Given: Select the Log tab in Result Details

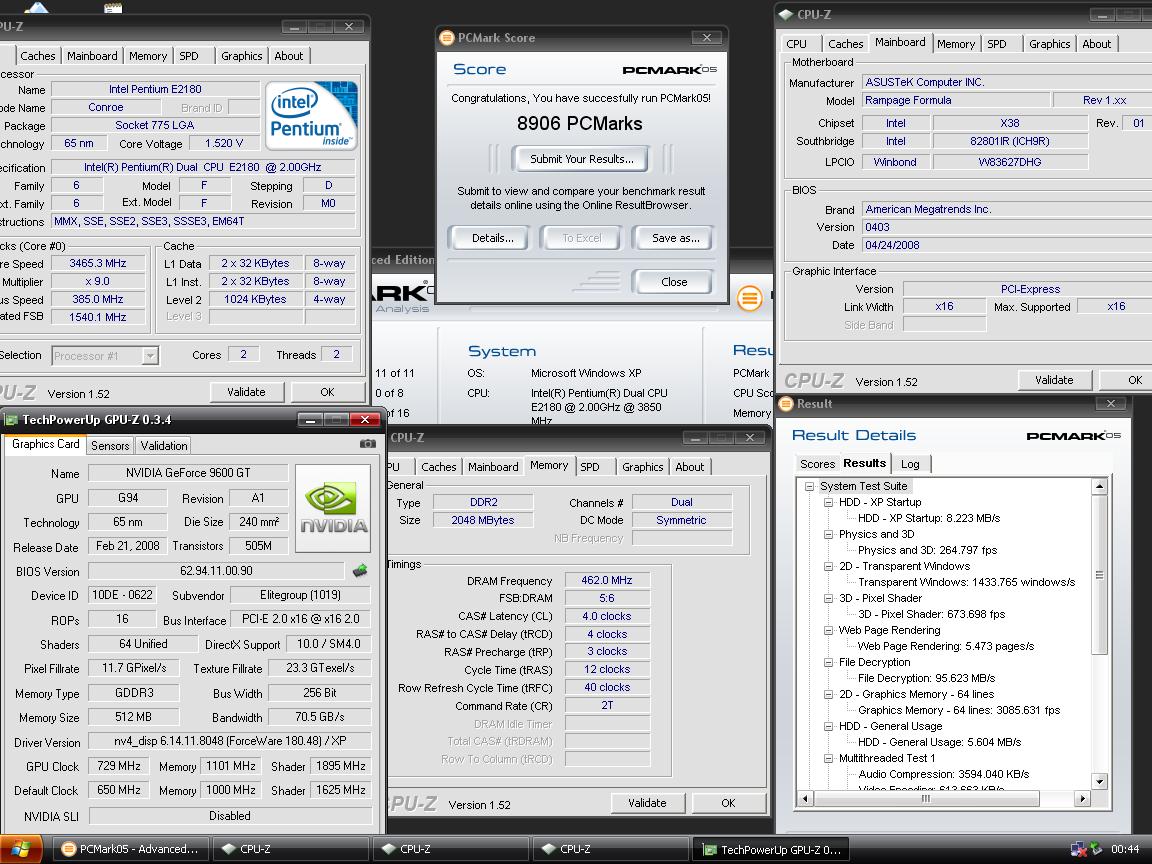Looking at the screenshot, I should (910, 464).
